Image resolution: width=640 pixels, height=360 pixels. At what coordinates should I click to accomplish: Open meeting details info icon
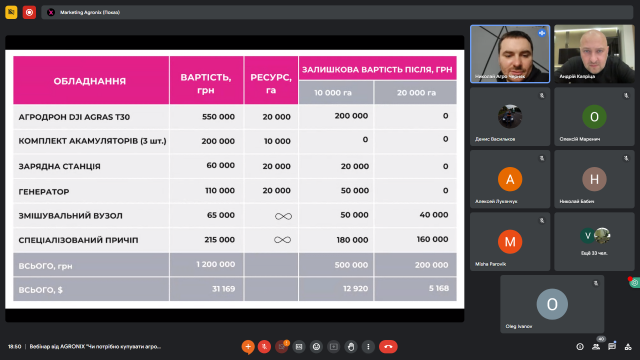point(580,347)
